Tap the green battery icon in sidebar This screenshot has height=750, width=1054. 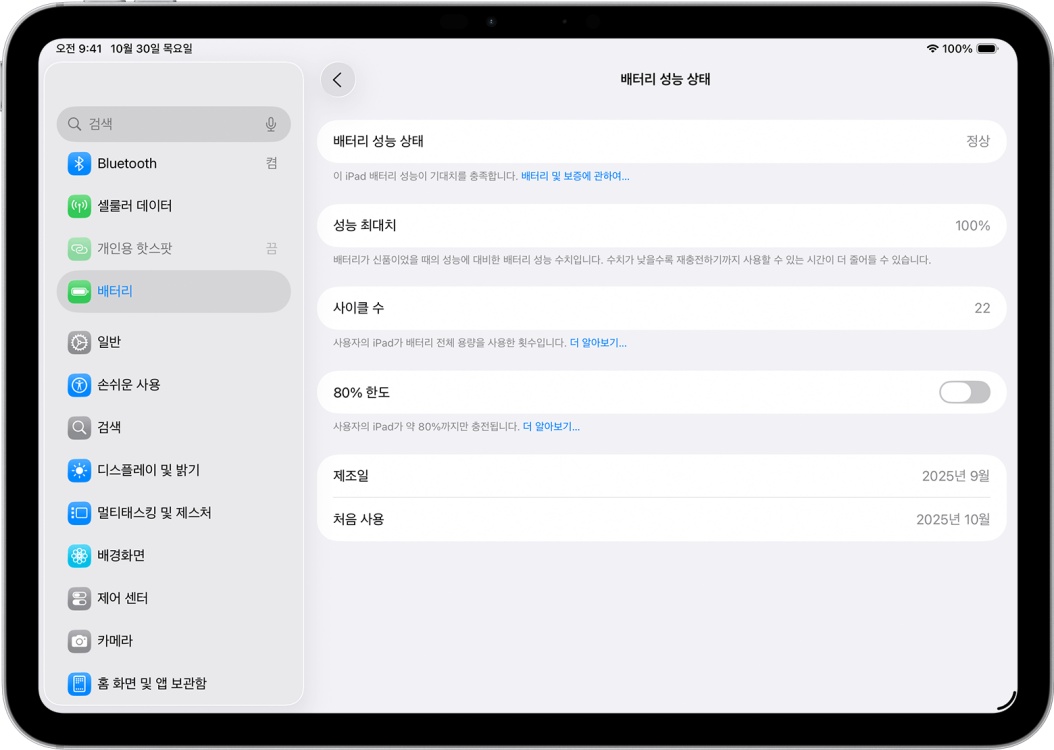[79, 292]
